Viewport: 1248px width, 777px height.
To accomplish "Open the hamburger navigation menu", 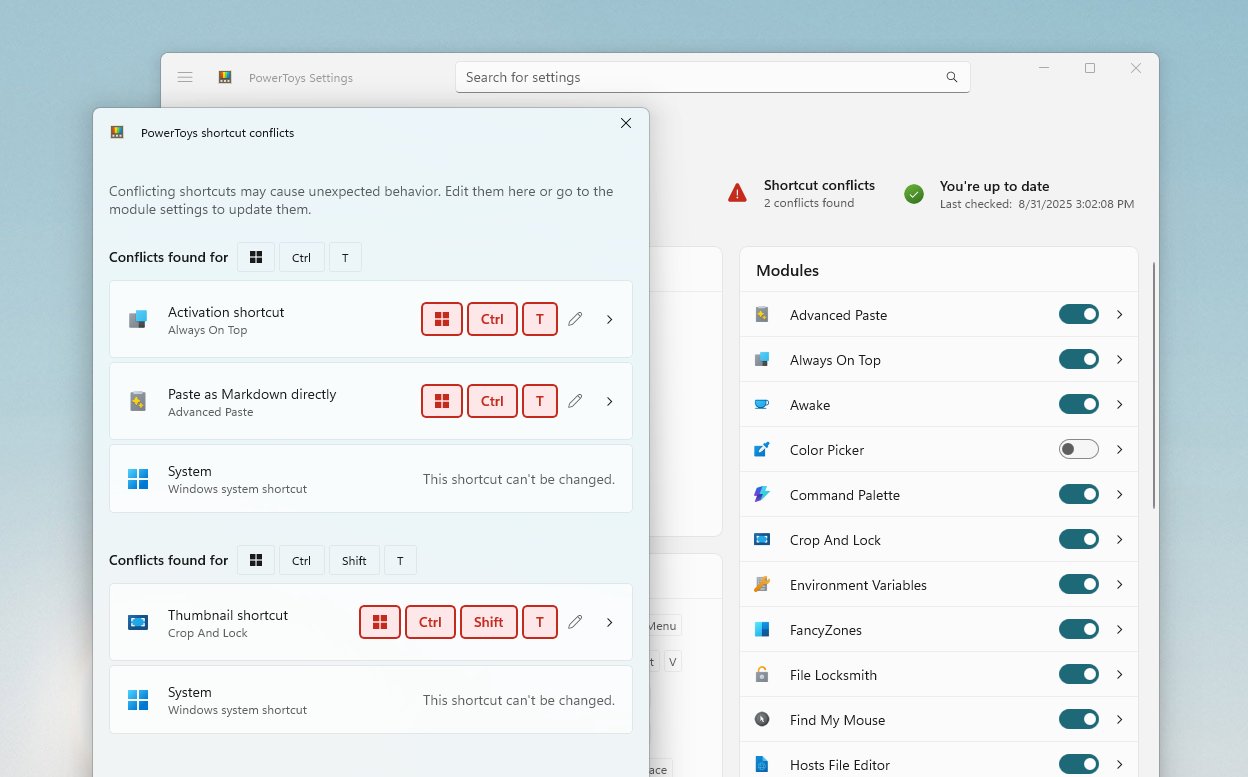I will click(x=185, y=77).
